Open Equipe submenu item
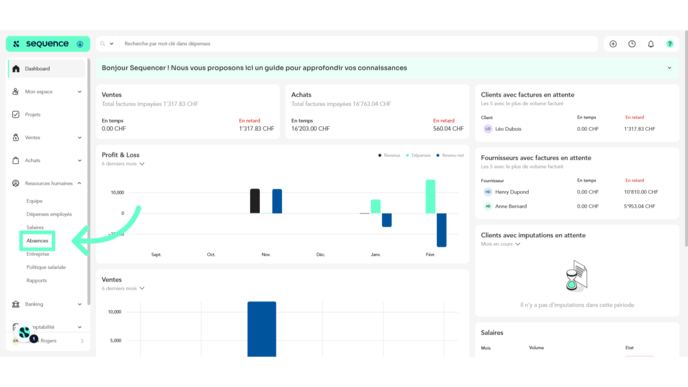 coord(34,201)
